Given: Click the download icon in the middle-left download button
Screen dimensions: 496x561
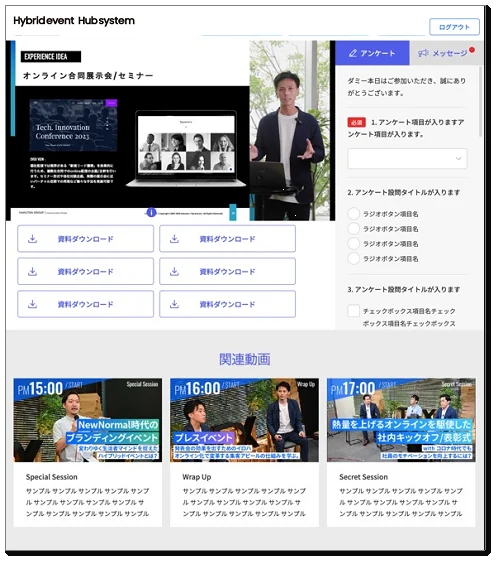Looking at the screenshot, I should [33, 272].
